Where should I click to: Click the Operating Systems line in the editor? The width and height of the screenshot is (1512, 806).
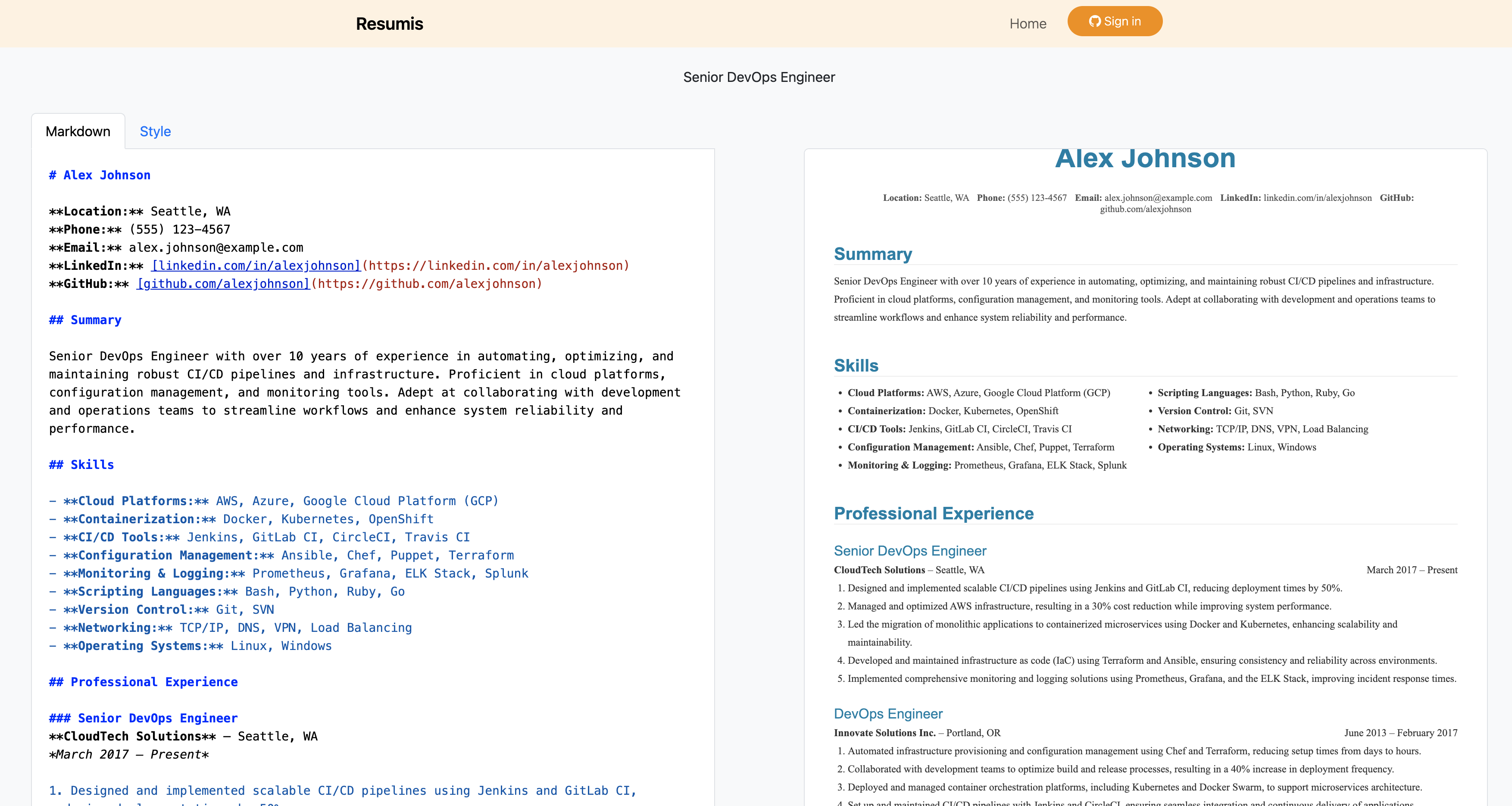tap(190, 646)
